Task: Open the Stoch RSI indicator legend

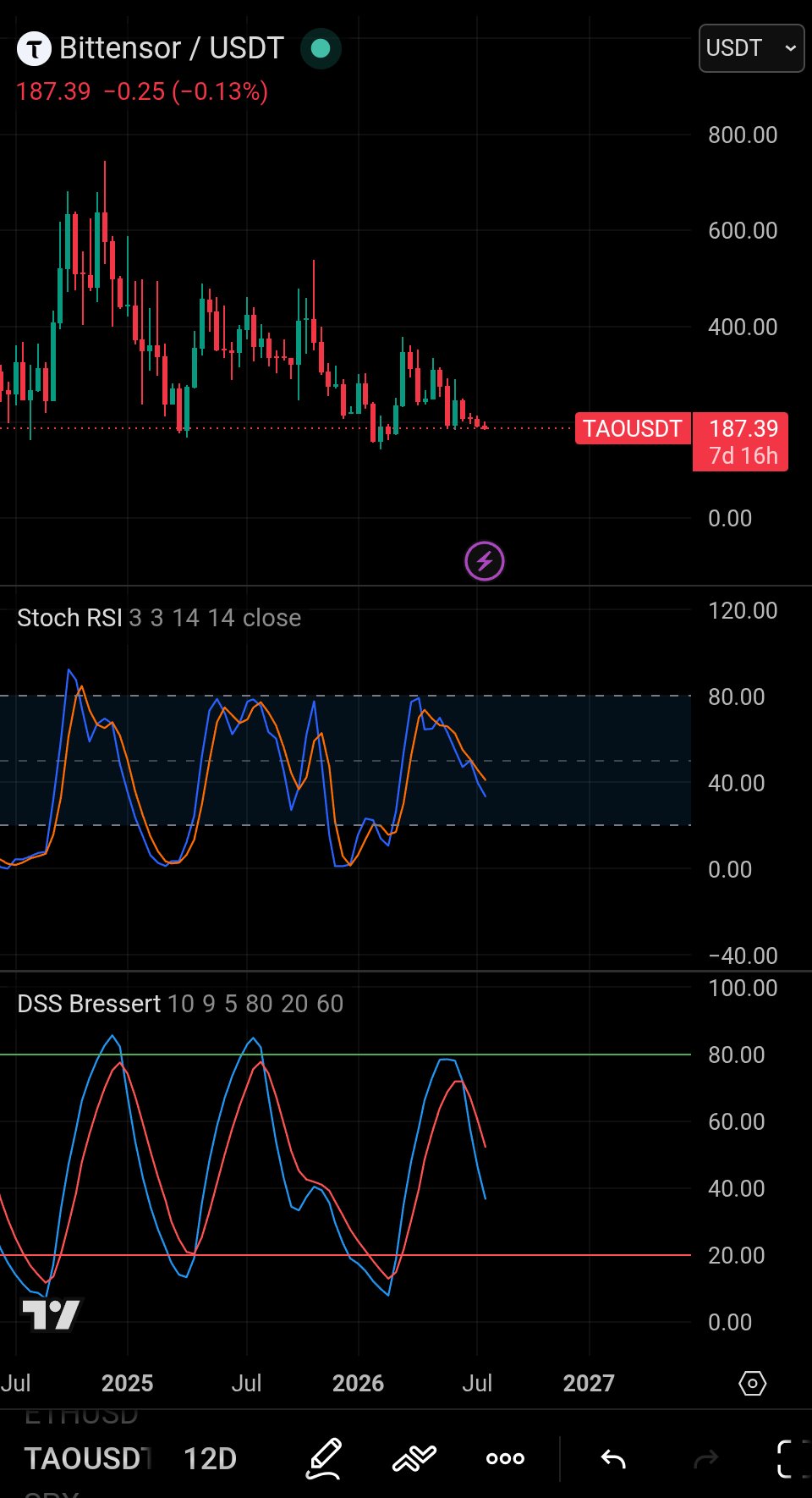Action: [x=159, y=618]
